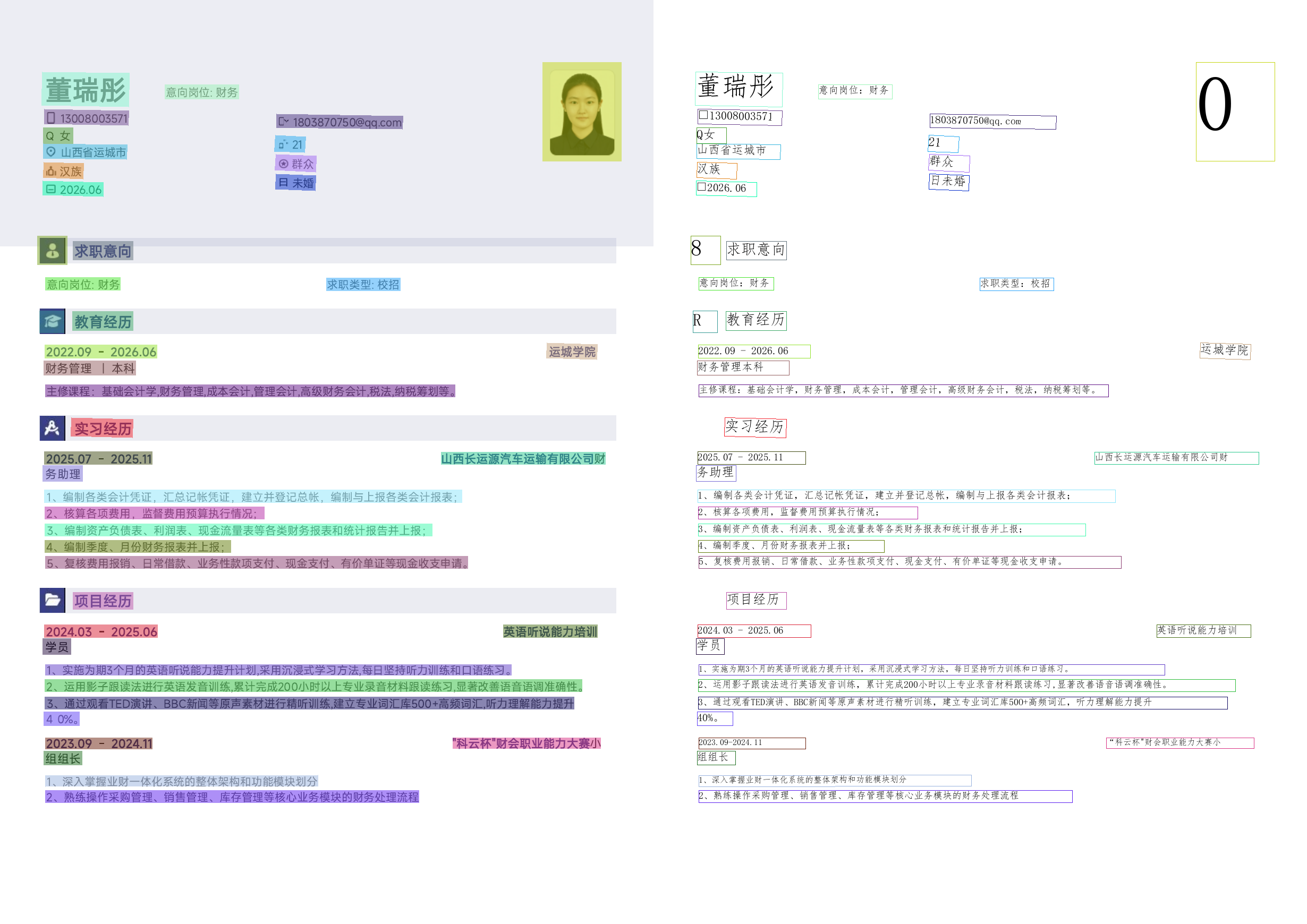
Task: Click the gender icon beside 女
Action: click(x=50, y=135)
